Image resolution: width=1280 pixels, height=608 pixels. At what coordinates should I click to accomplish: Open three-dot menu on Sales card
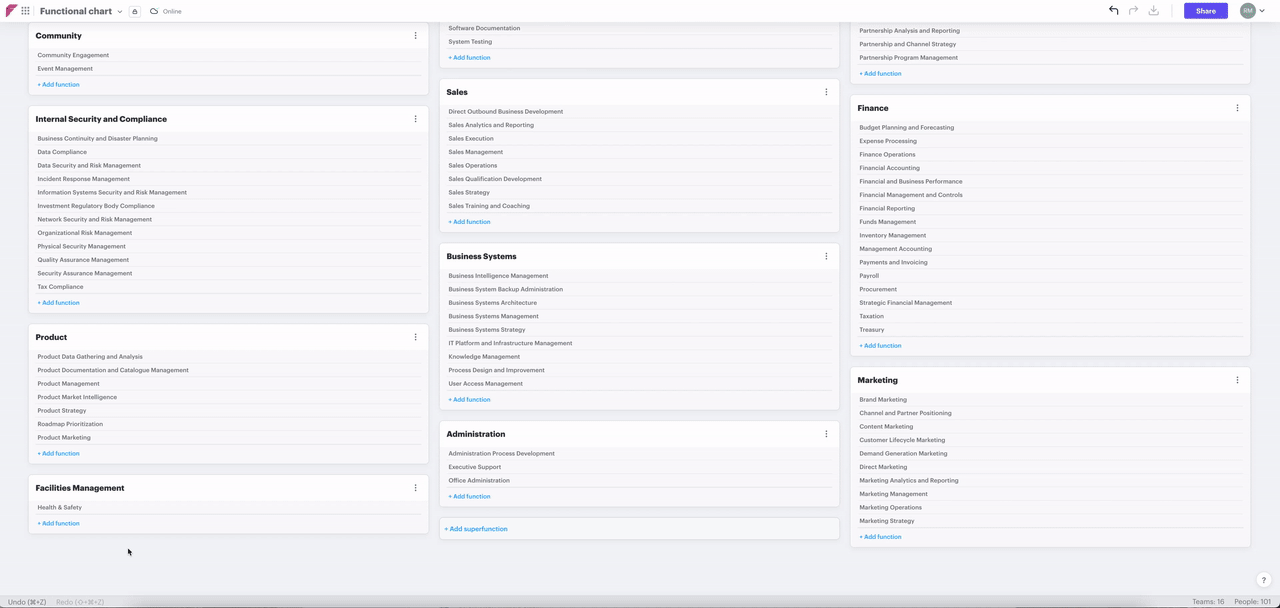coord(826,92)
